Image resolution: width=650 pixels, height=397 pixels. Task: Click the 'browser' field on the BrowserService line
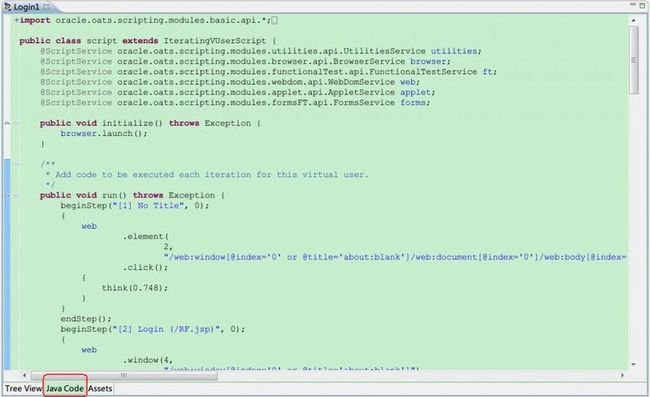click(x=428, y=61)
